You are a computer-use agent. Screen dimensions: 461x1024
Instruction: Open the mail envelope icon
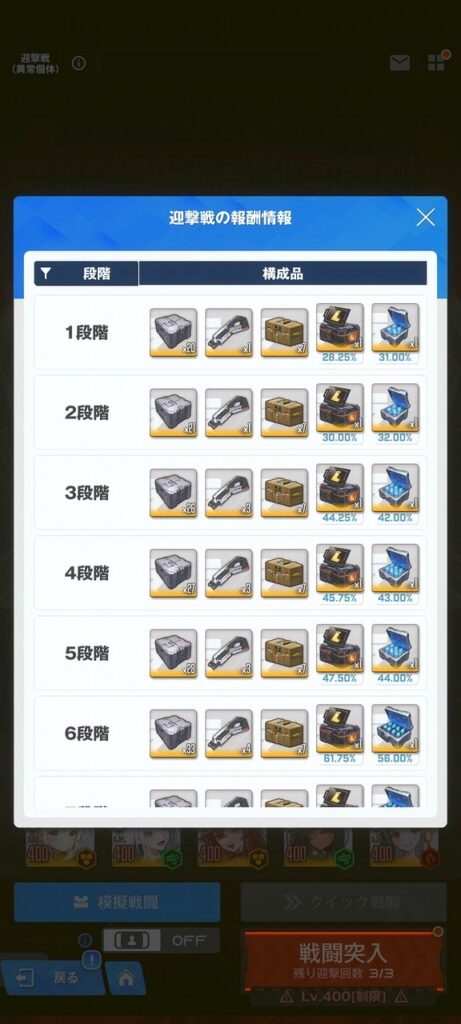coord(400,63)
